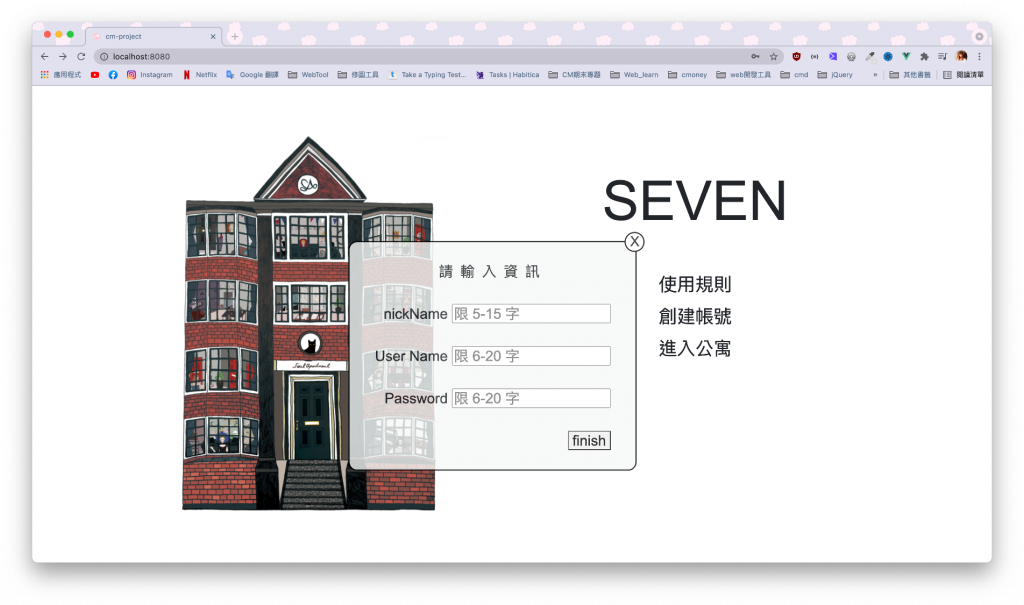
Task: Submit the form with the finish button
Action: (x=589, y=441)
